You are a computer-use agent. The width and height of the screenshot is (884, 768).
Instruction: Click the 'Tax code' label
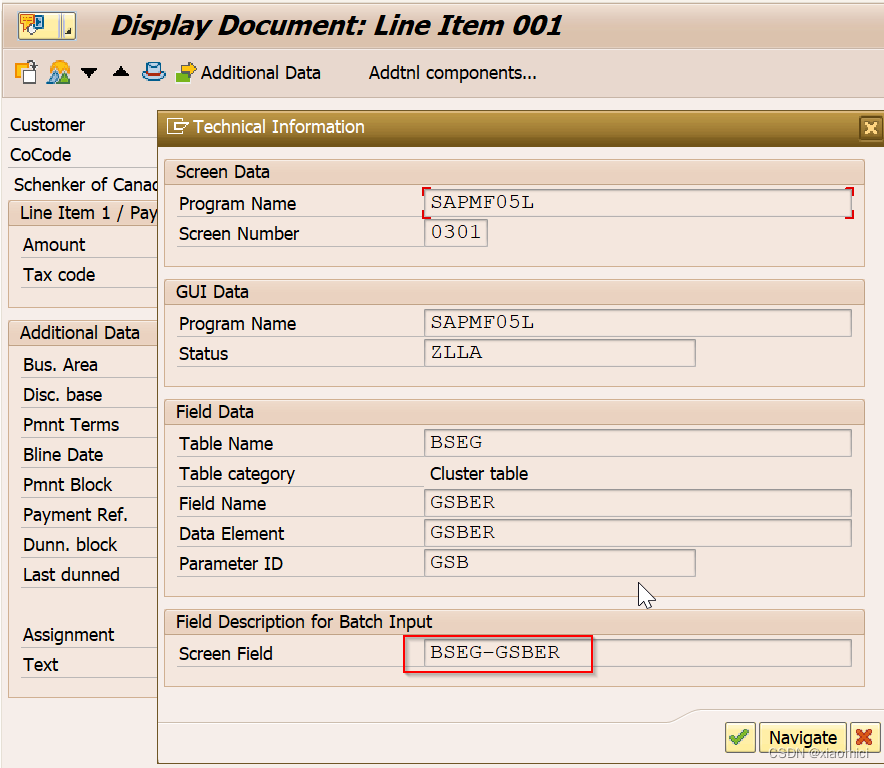tap(59, 275)
